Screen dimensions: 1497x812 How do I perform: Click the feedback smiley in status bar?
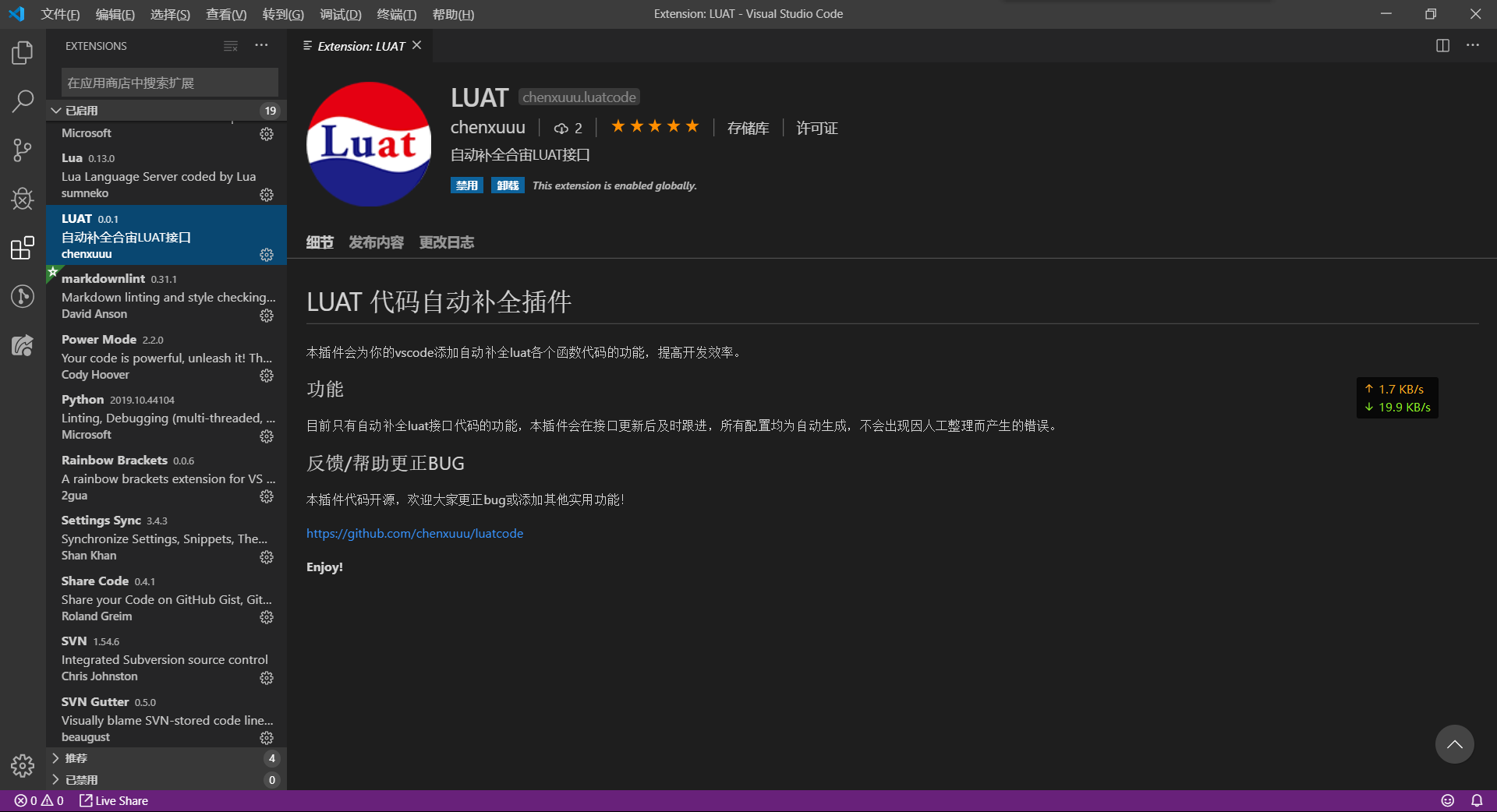[x=1448, y=800]
